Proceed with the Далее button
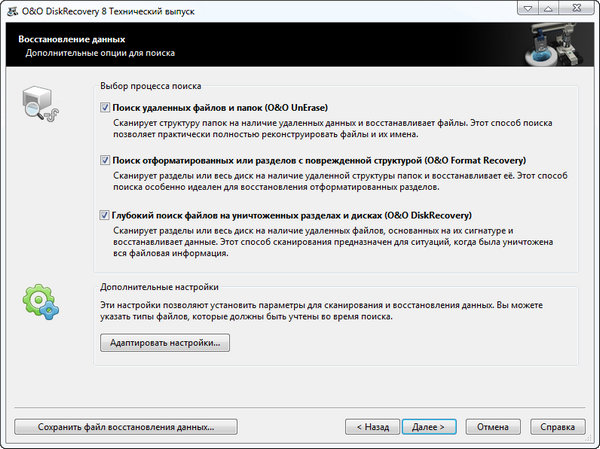Viewport: 600px width, 449px height. click(x=428, y=426)
